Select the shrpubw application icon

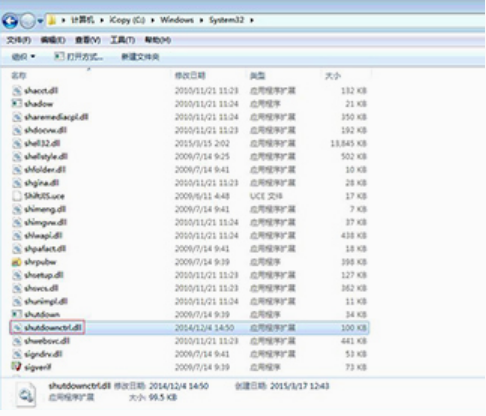click(17, 262)
